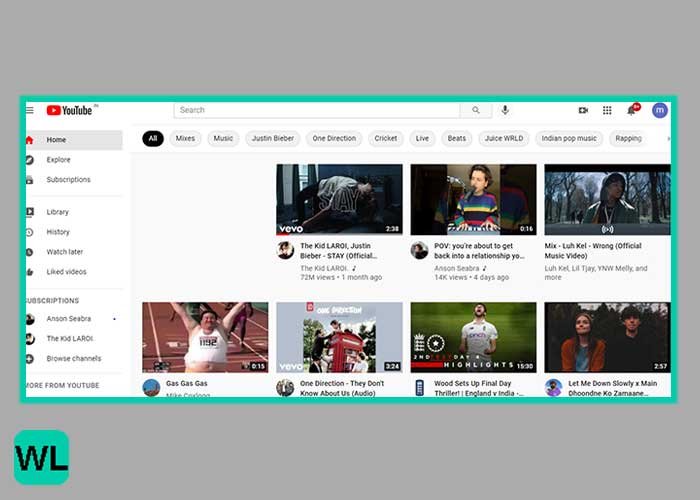Screen dimensions: 700x500
Task: Select the Cricket filter chip
Action: [386, 138]
